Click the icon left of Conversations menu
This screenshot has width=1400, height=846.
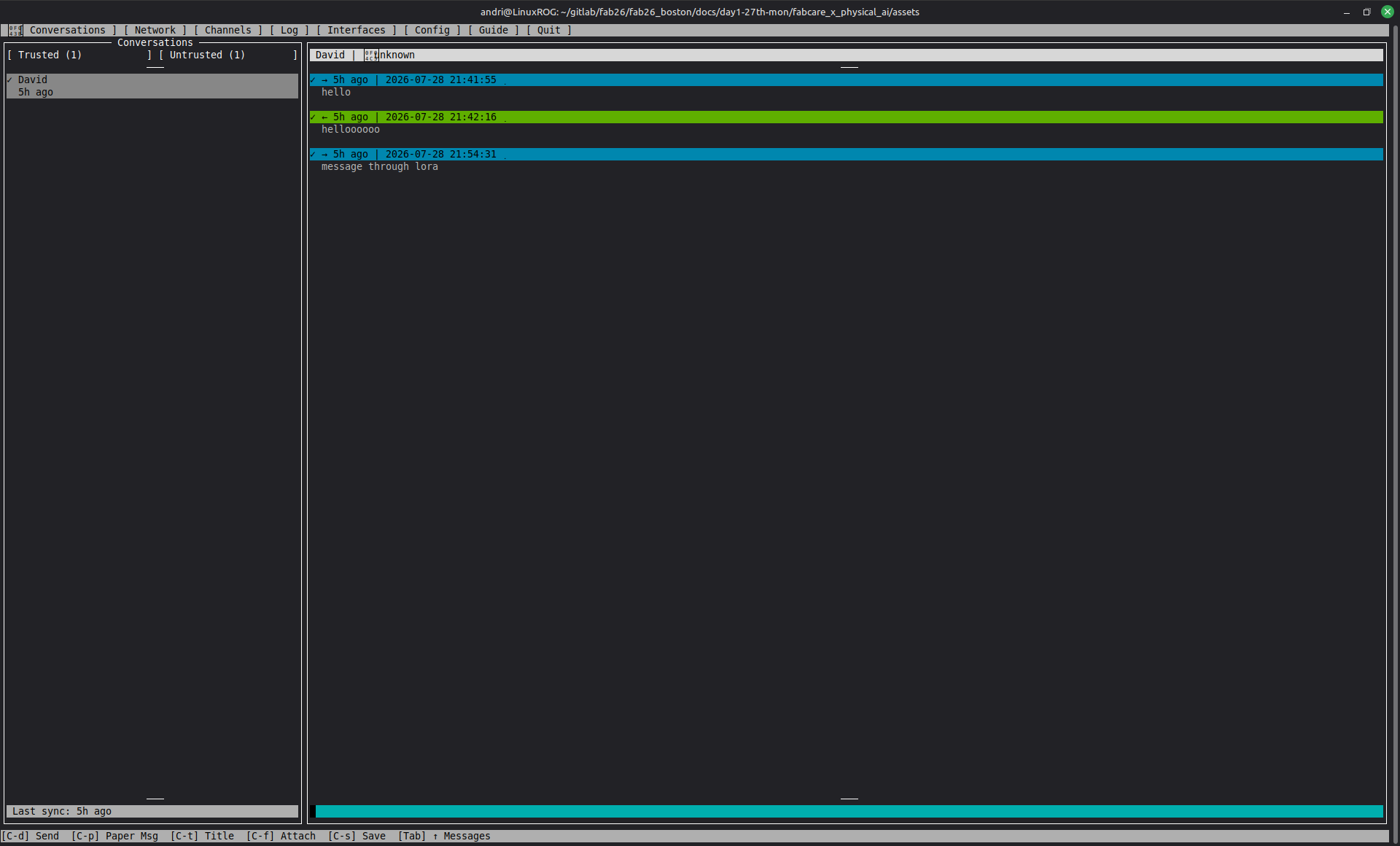(15, 30)
